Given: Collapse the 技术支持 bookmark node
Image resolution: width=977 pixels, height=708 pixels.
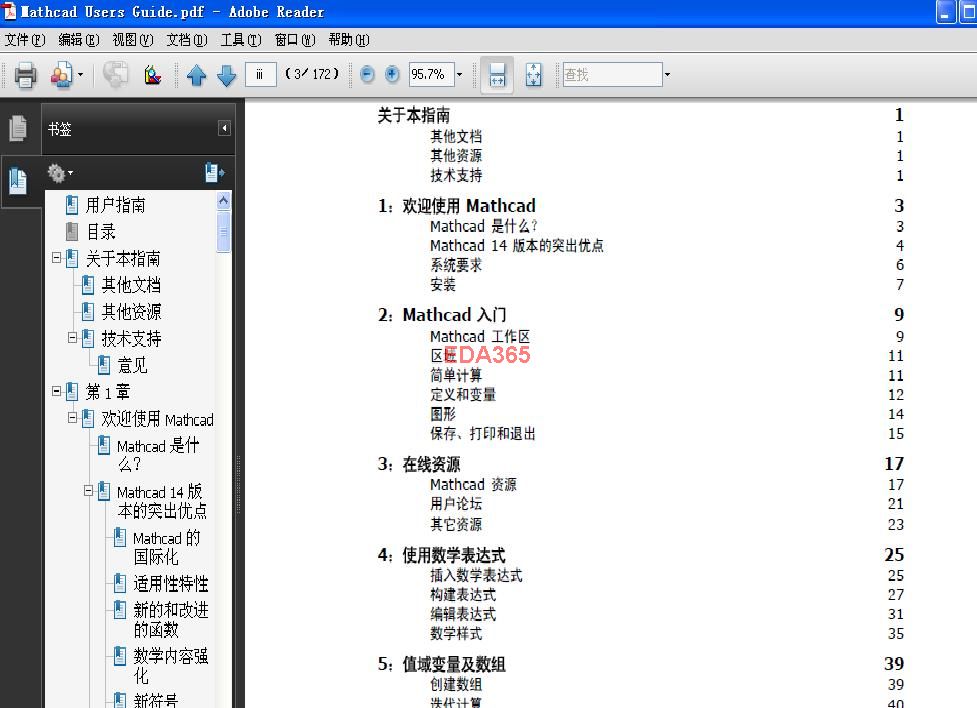Looking at the screenshot, I should click(x=72, y=337).
